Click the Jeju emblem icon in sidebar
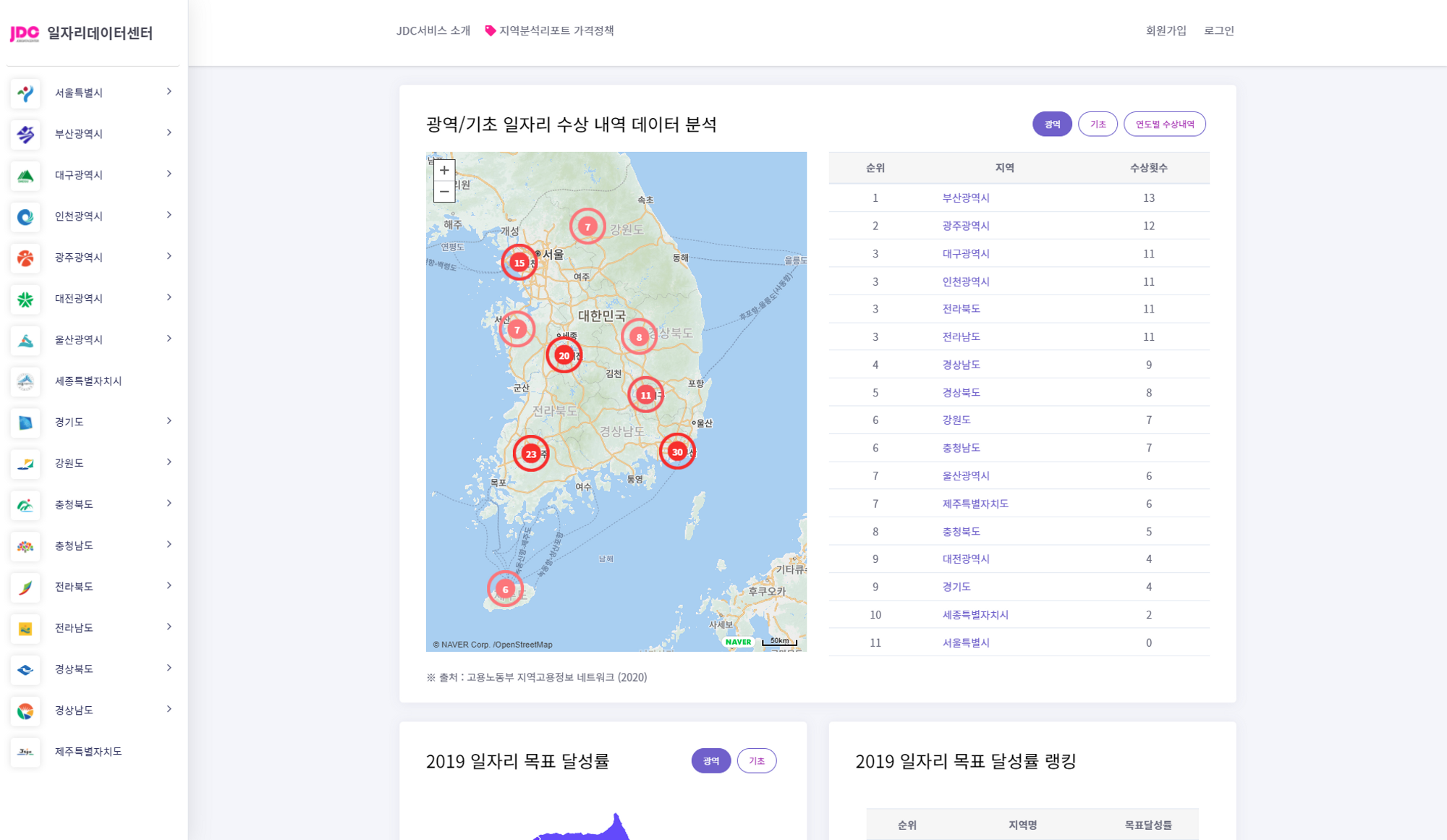1447x840 pixels. (25, 752)
